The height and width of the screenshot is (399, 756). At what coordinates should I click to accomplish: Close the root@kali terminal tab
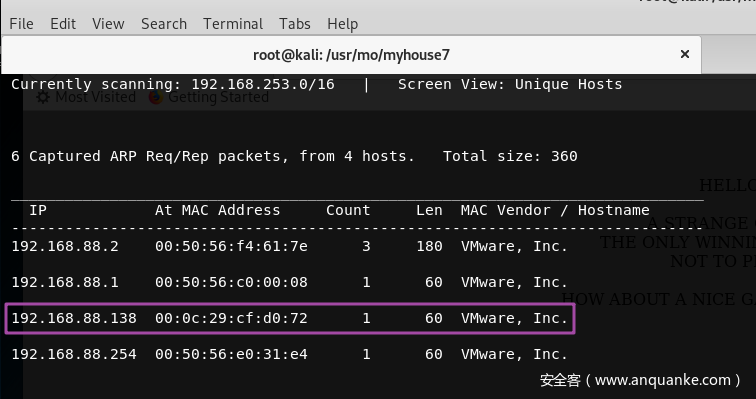point(685,54)
